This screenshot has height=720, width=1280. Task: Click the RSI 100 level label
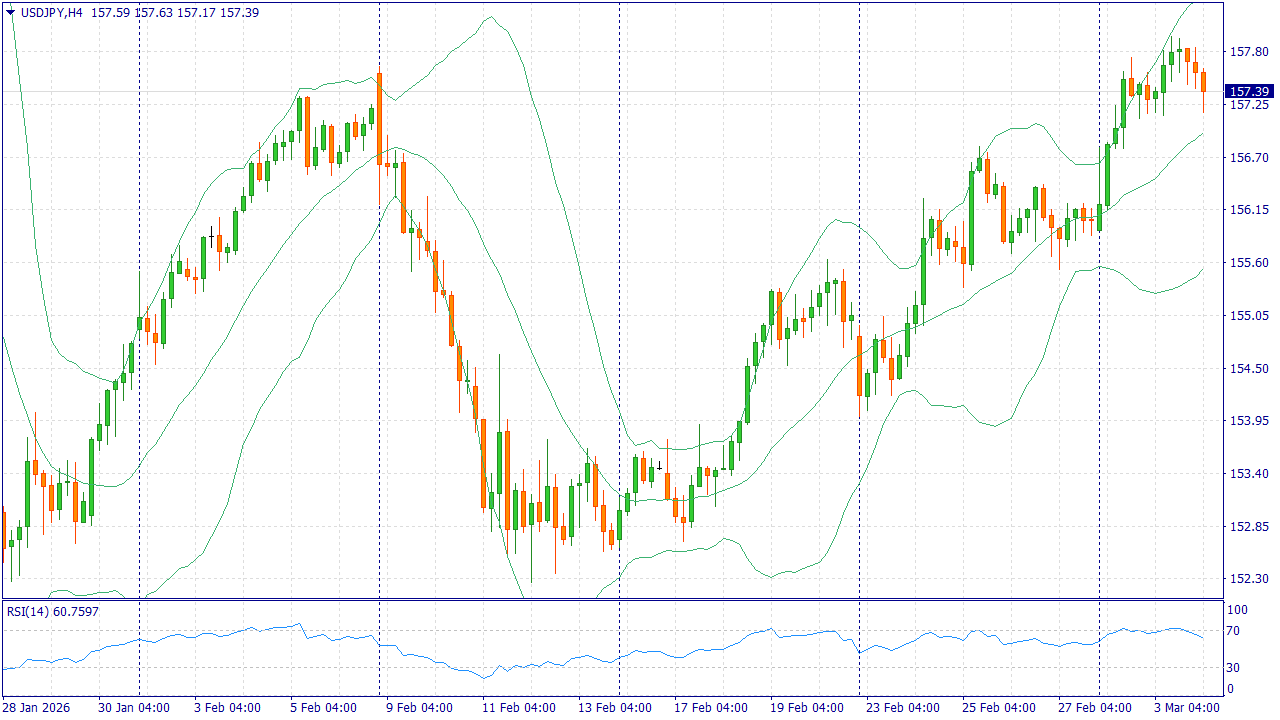pos(1237,610)
